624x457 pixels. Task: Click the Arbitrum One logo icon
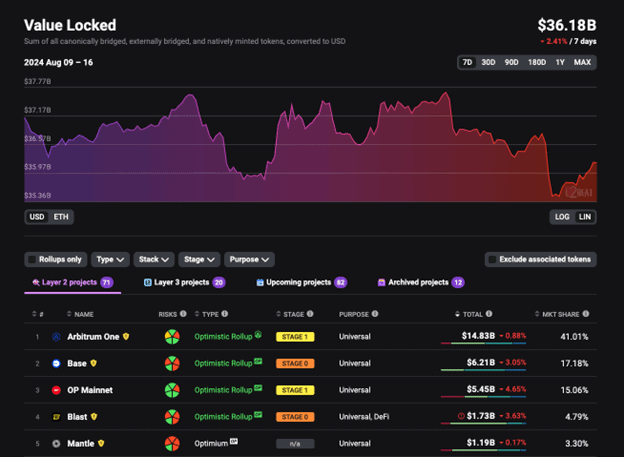pyautogui.click(x=56, y=337)
